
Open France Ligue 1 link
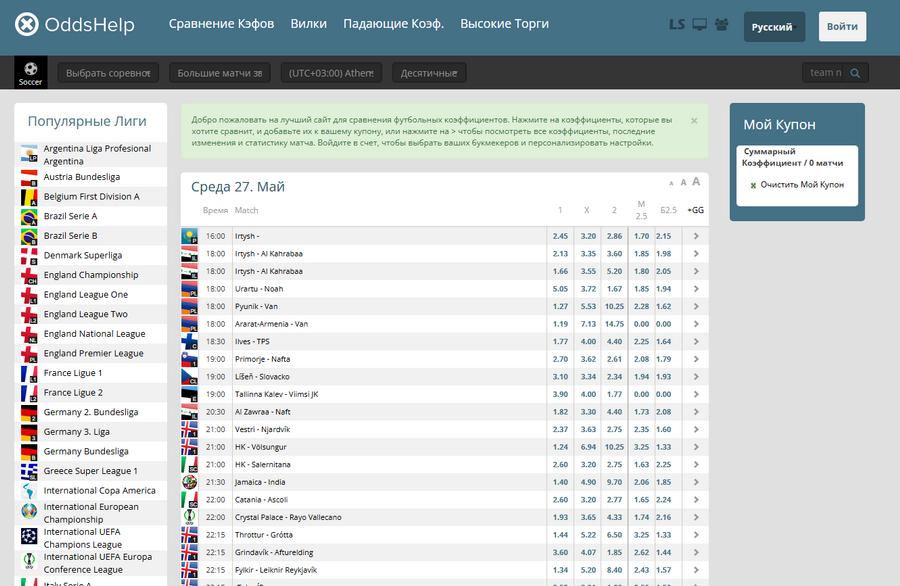pyautogui.click(x=73, y=373)
